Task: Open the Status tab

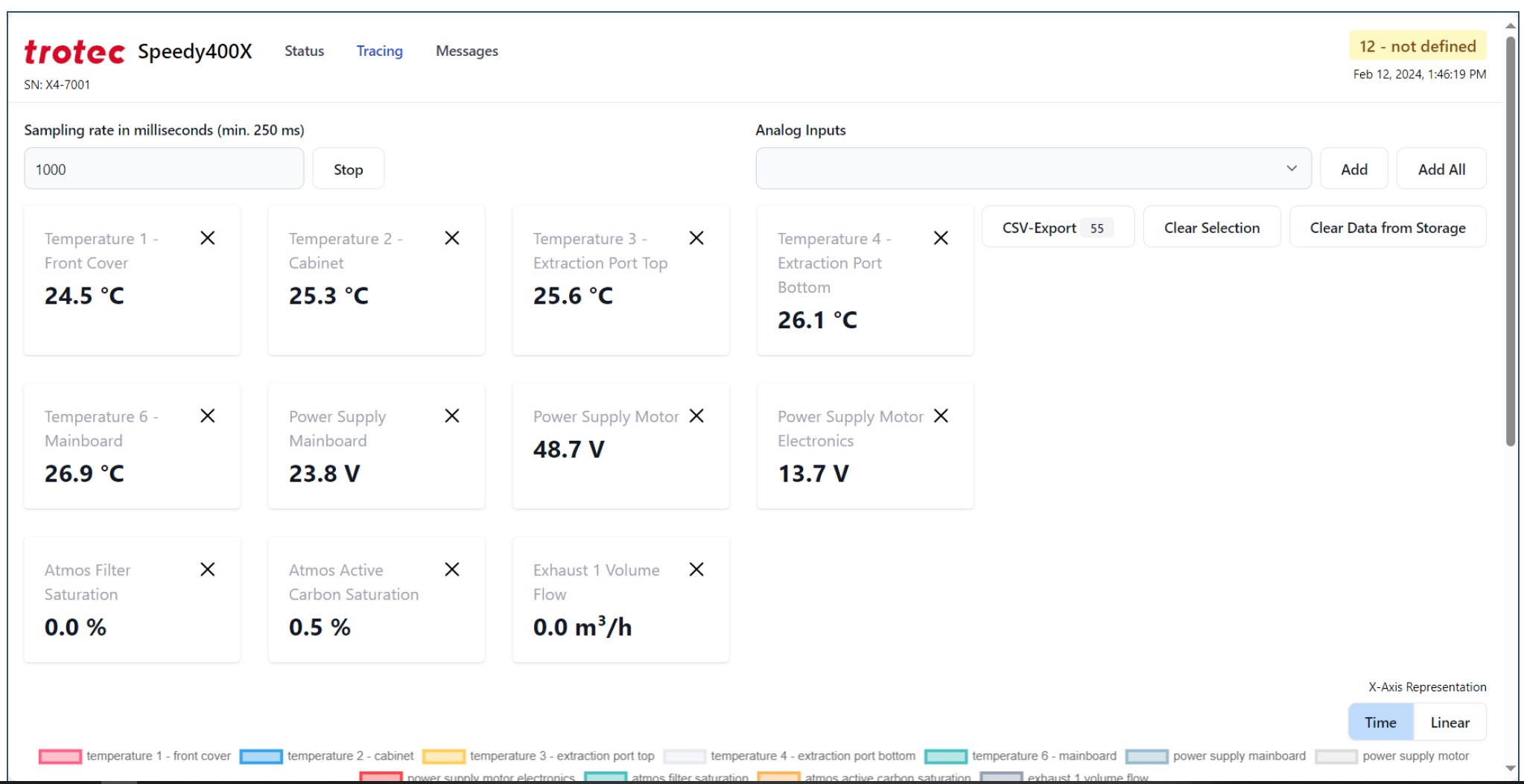Action: (x=304, y=51)
